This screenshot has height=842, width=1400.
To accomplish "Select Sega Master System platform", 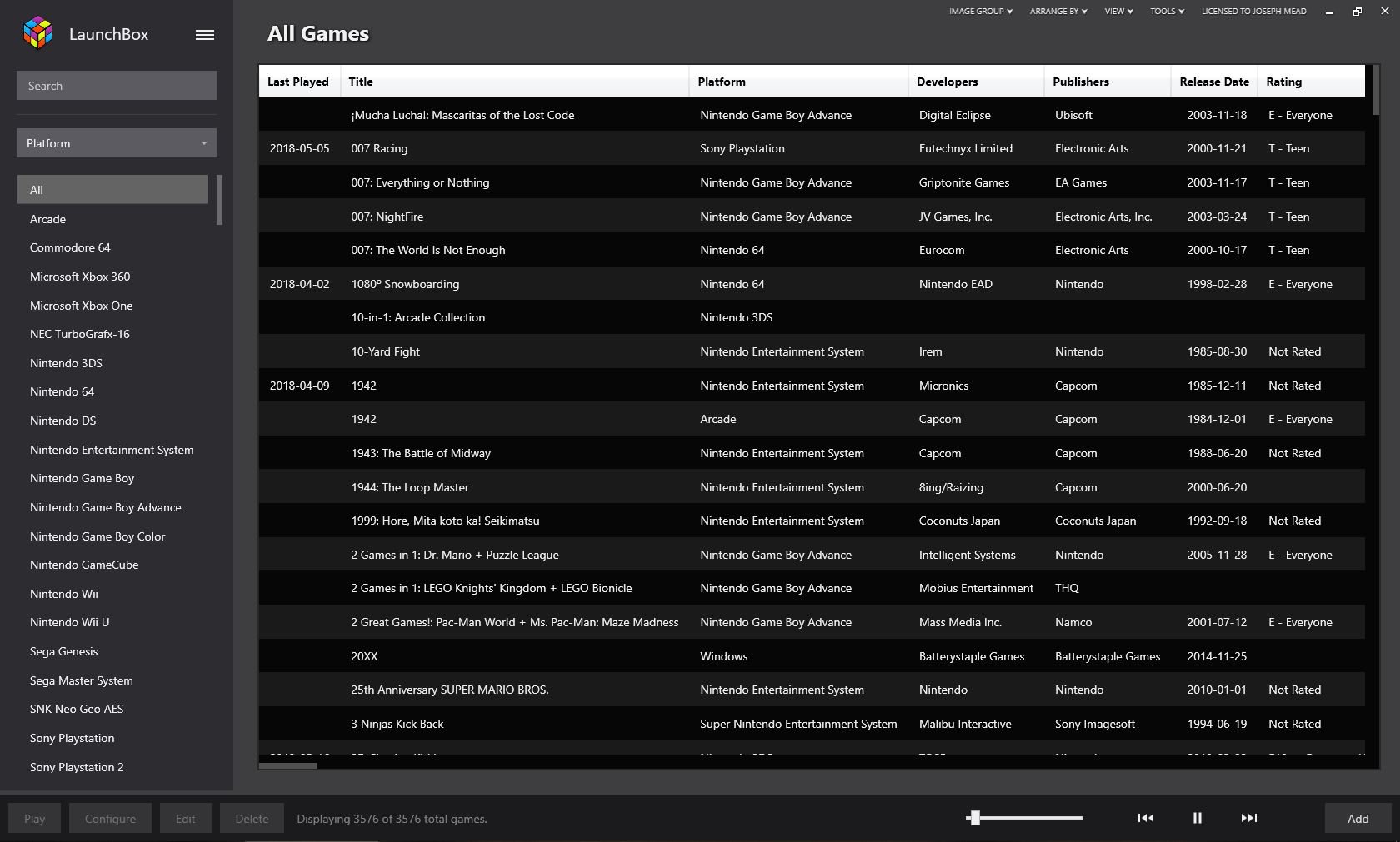I will coord(112,680).
